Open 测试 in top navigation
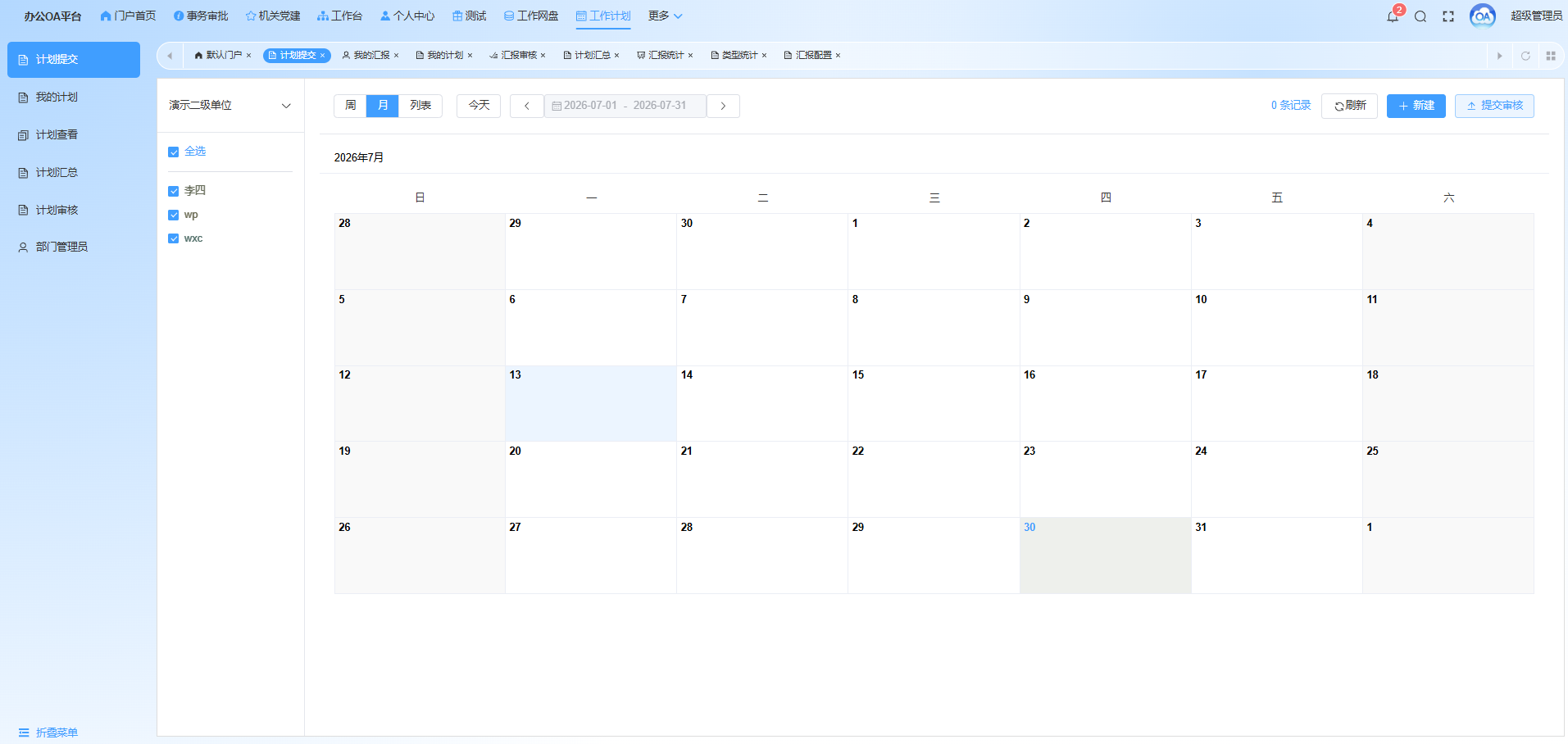 tap(469, 16)
